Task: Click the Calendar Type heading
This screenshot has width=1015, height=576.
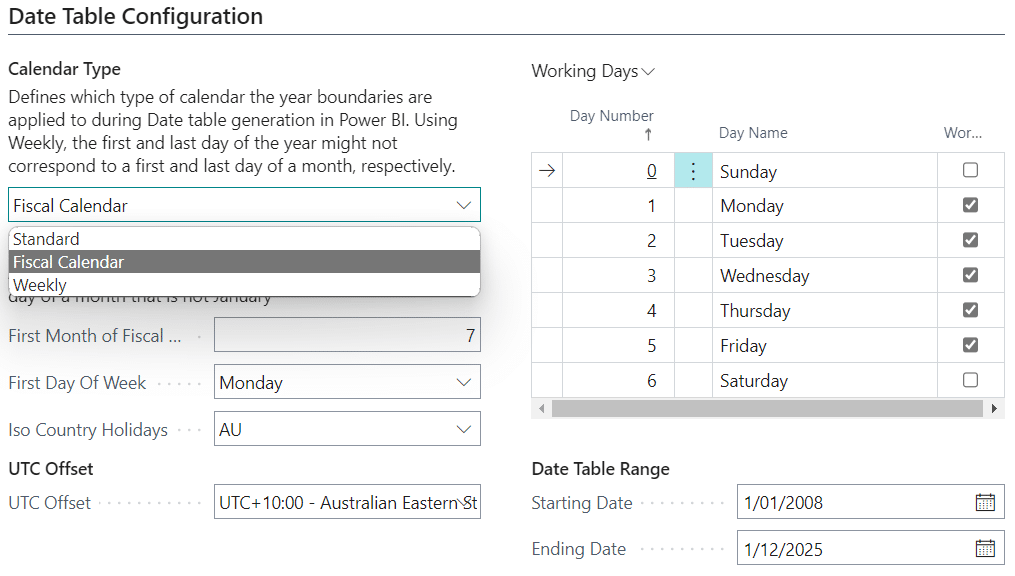Action: coord(64,69)
